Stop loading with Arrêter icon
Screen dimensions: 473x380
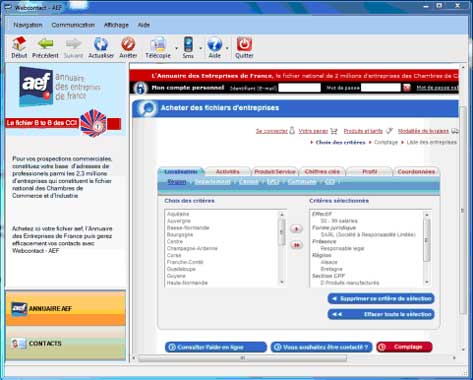(x=128, y=47)
